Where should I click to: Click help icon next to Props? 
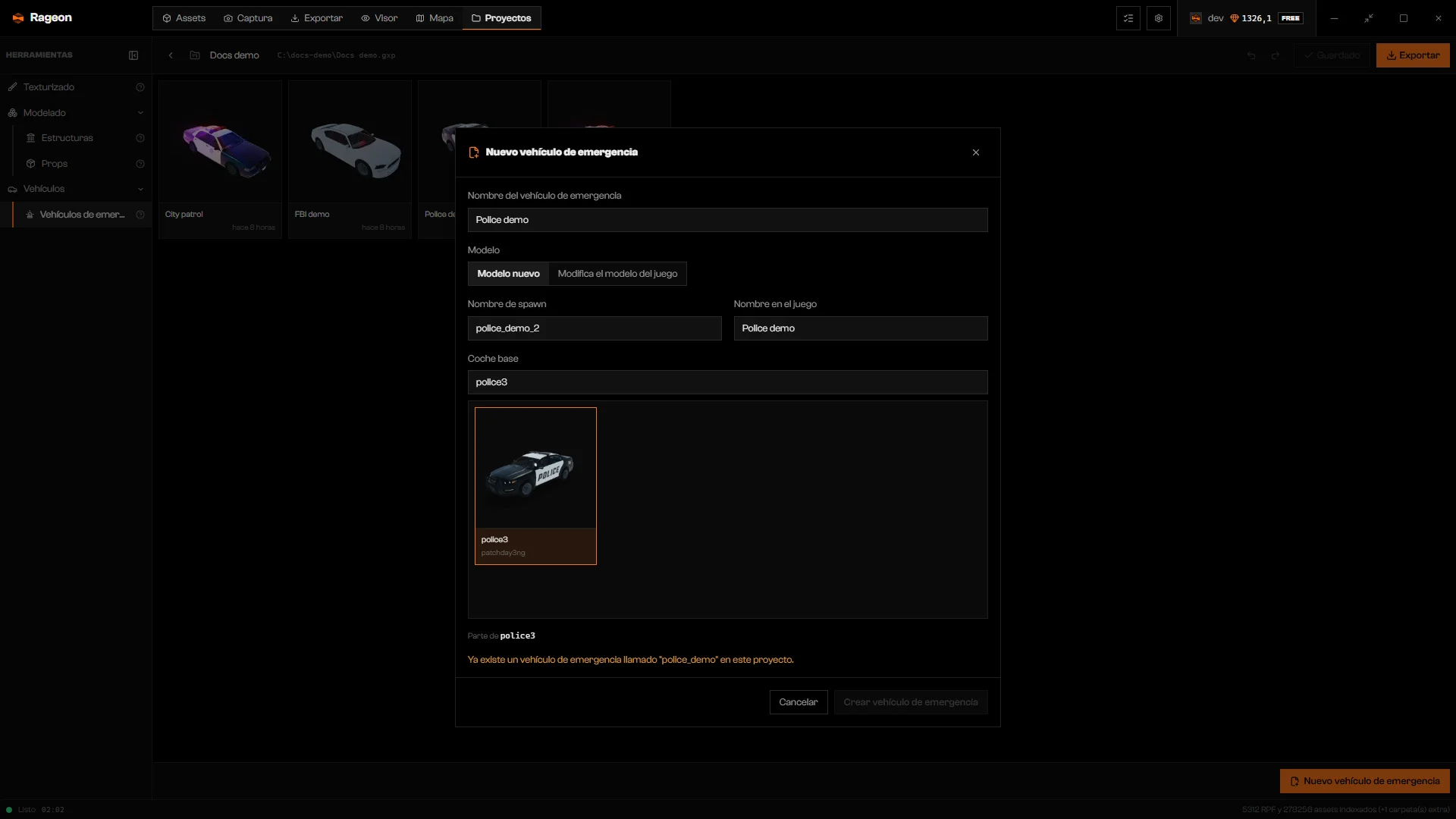click(140, 164)
